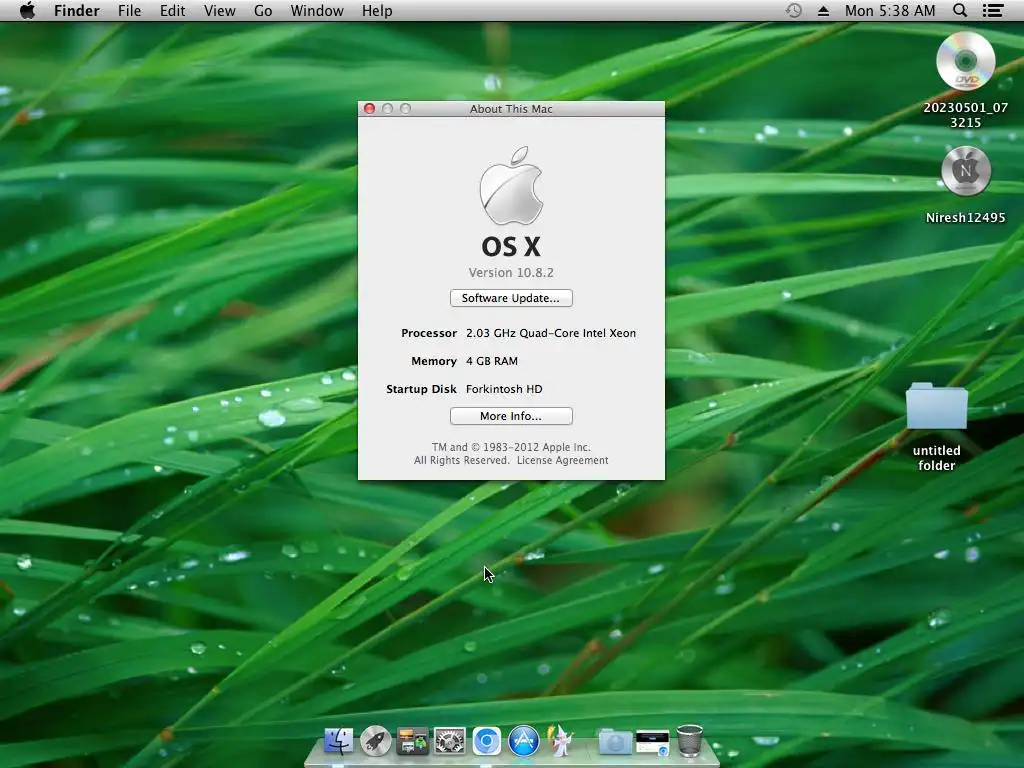Screen dimensions: 1024x768
Task: Click the clock showing Mon 5:38 AM
Action: click(x=889, y=10)
